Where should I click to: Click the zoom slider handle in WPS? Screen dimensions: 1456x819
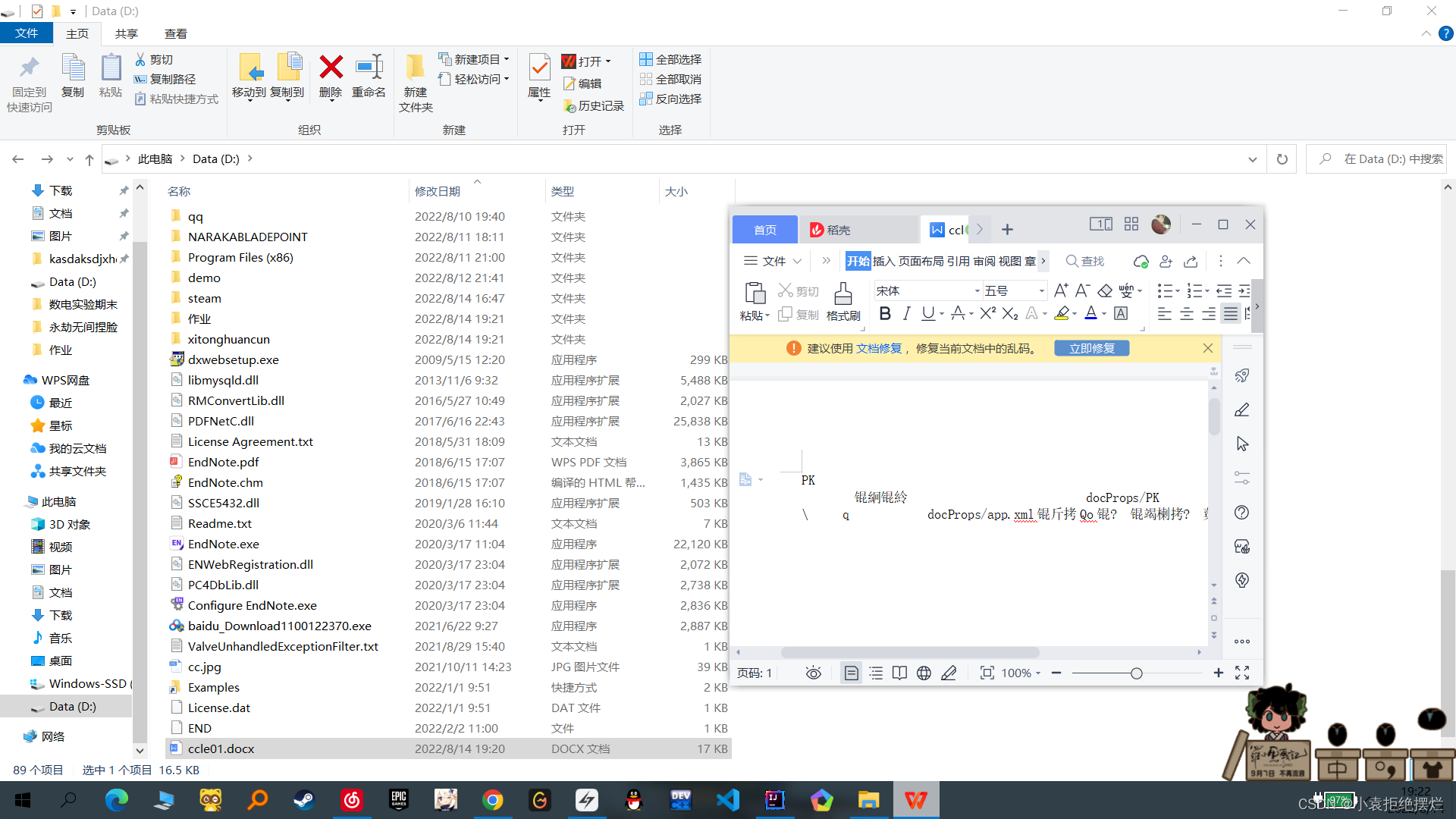point(1136,673)
